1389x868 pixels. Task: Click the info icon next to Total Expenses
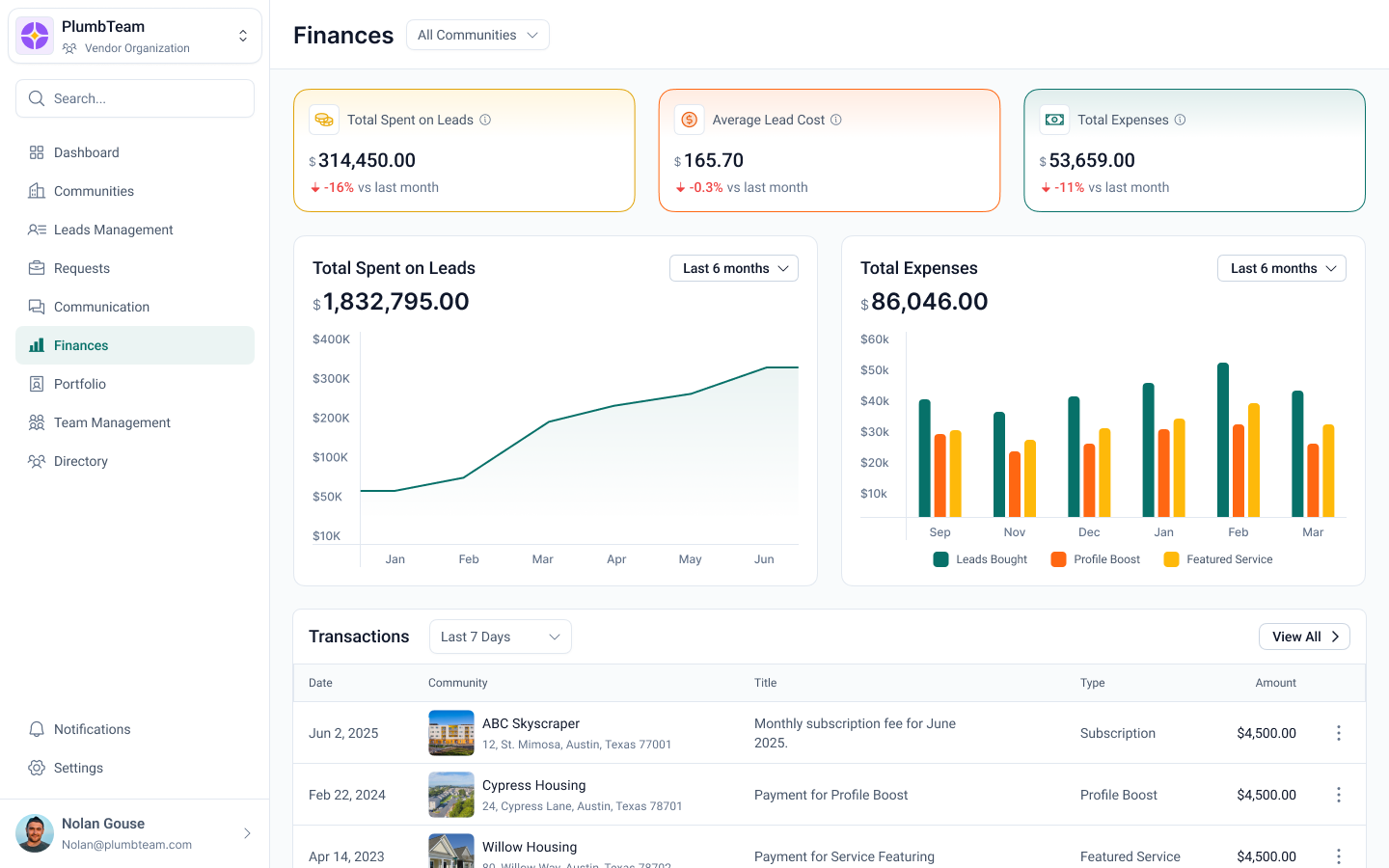pos(1179,120)
